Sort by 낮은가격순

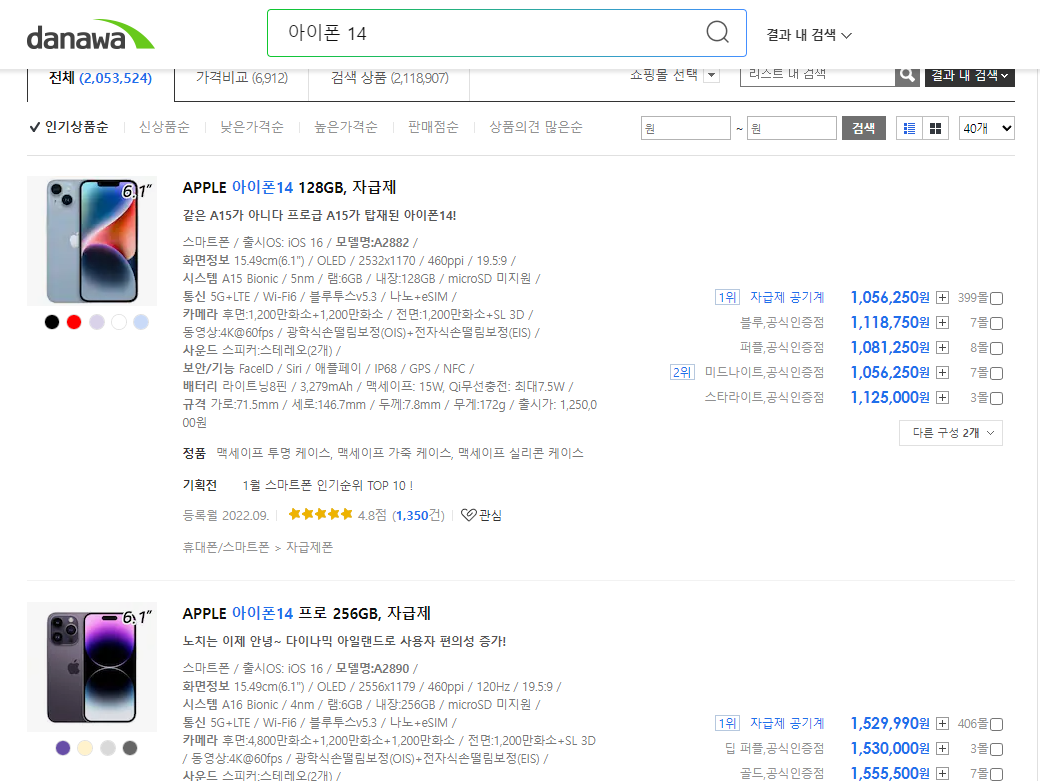pyautogui.click(x=251, y=127)
